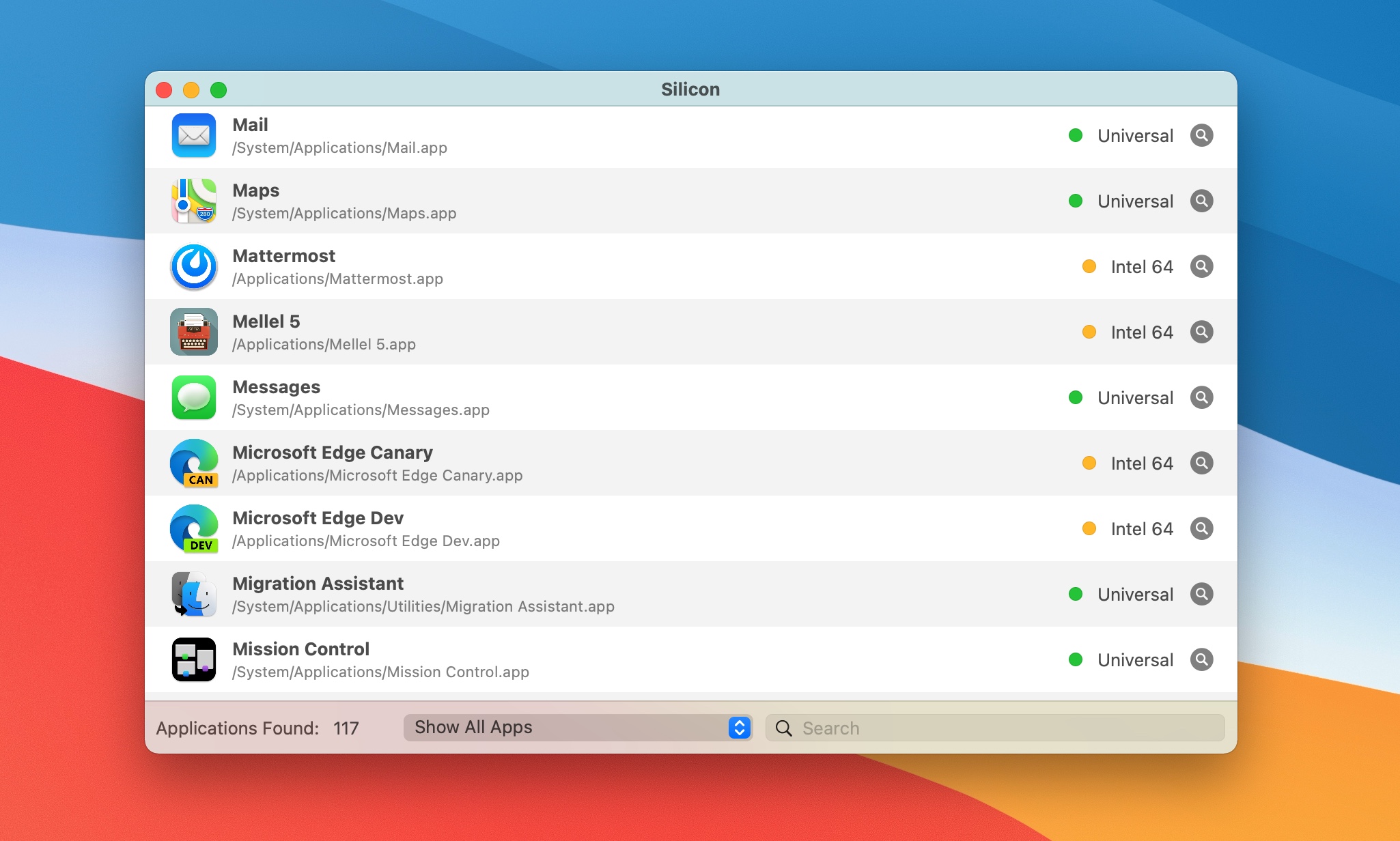
Task: Click the magnifier button for Mission Control
Action: tap(1202, 659)
